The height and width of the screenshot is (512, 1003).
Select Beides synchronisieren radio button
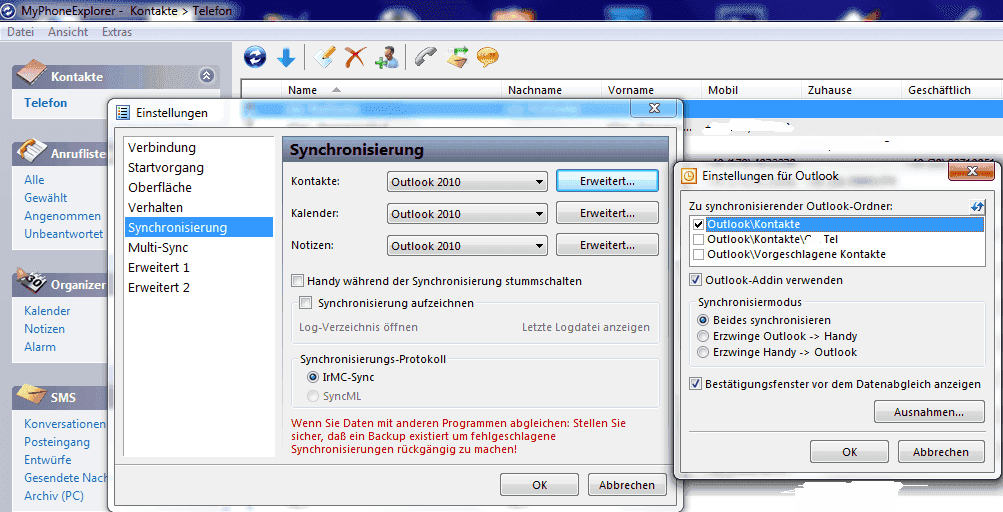click(703, 320)
